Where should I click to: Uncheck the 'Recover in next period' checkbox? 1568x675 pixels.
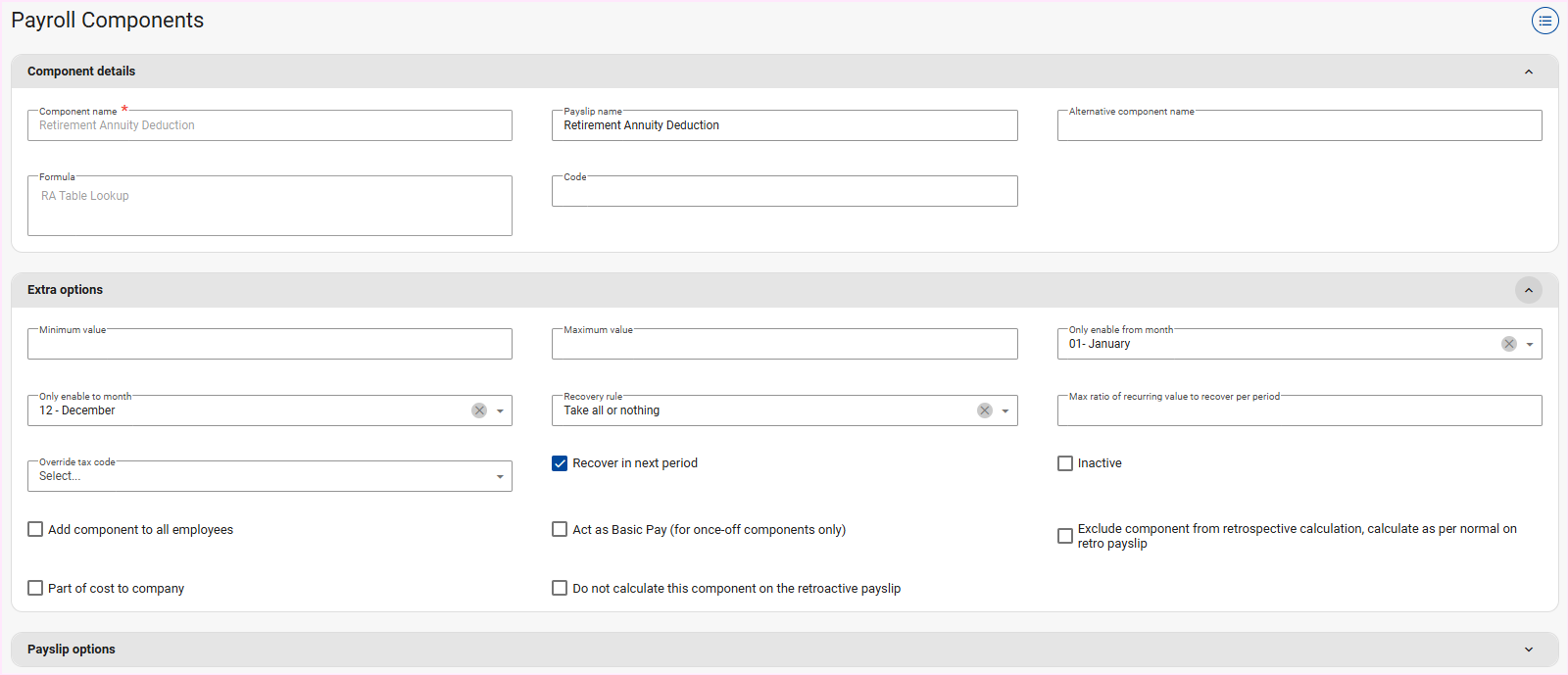[x=560, y=463]
